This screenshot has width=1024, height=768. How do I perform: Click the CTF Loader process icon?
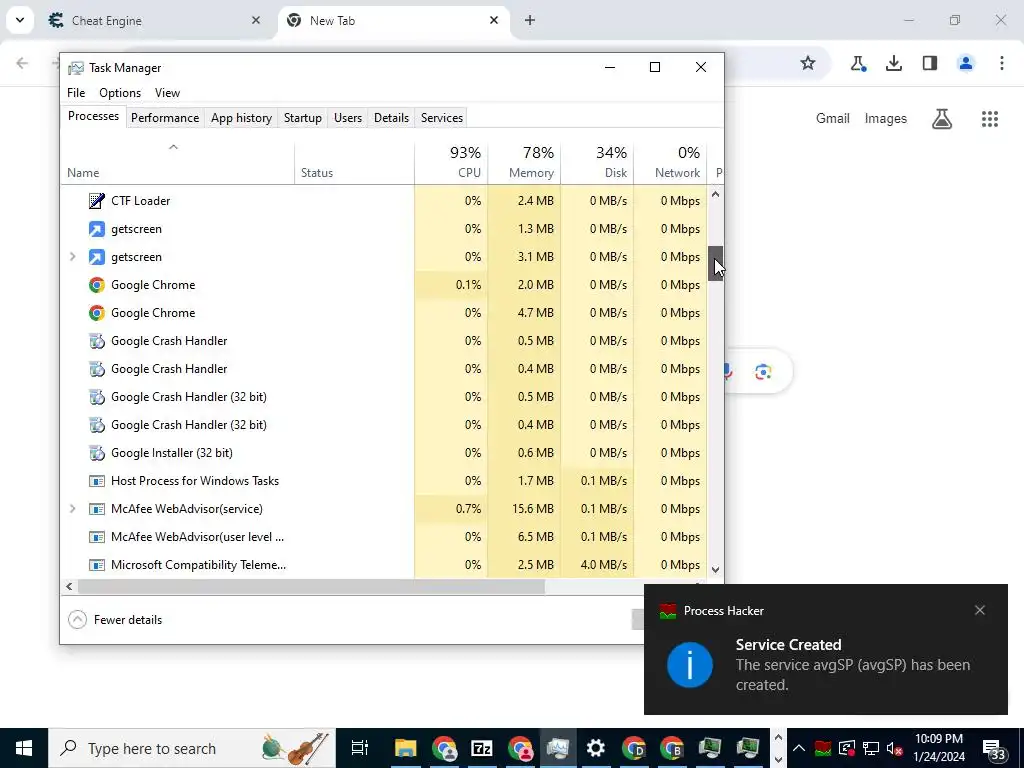point(97,200)
